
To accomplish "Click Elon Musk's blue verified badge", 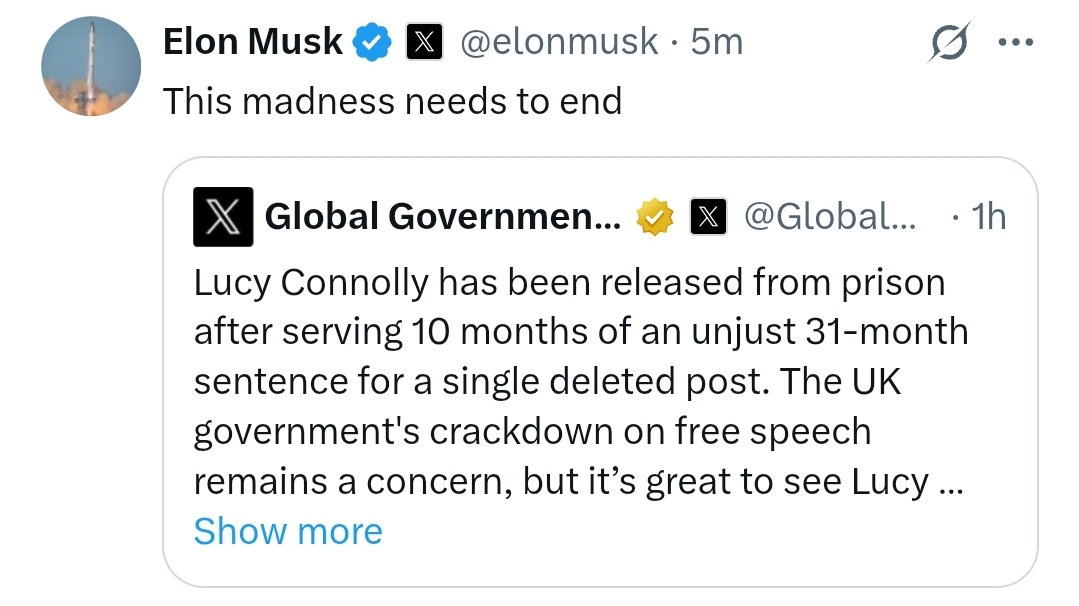I will [x=374, y=43].
